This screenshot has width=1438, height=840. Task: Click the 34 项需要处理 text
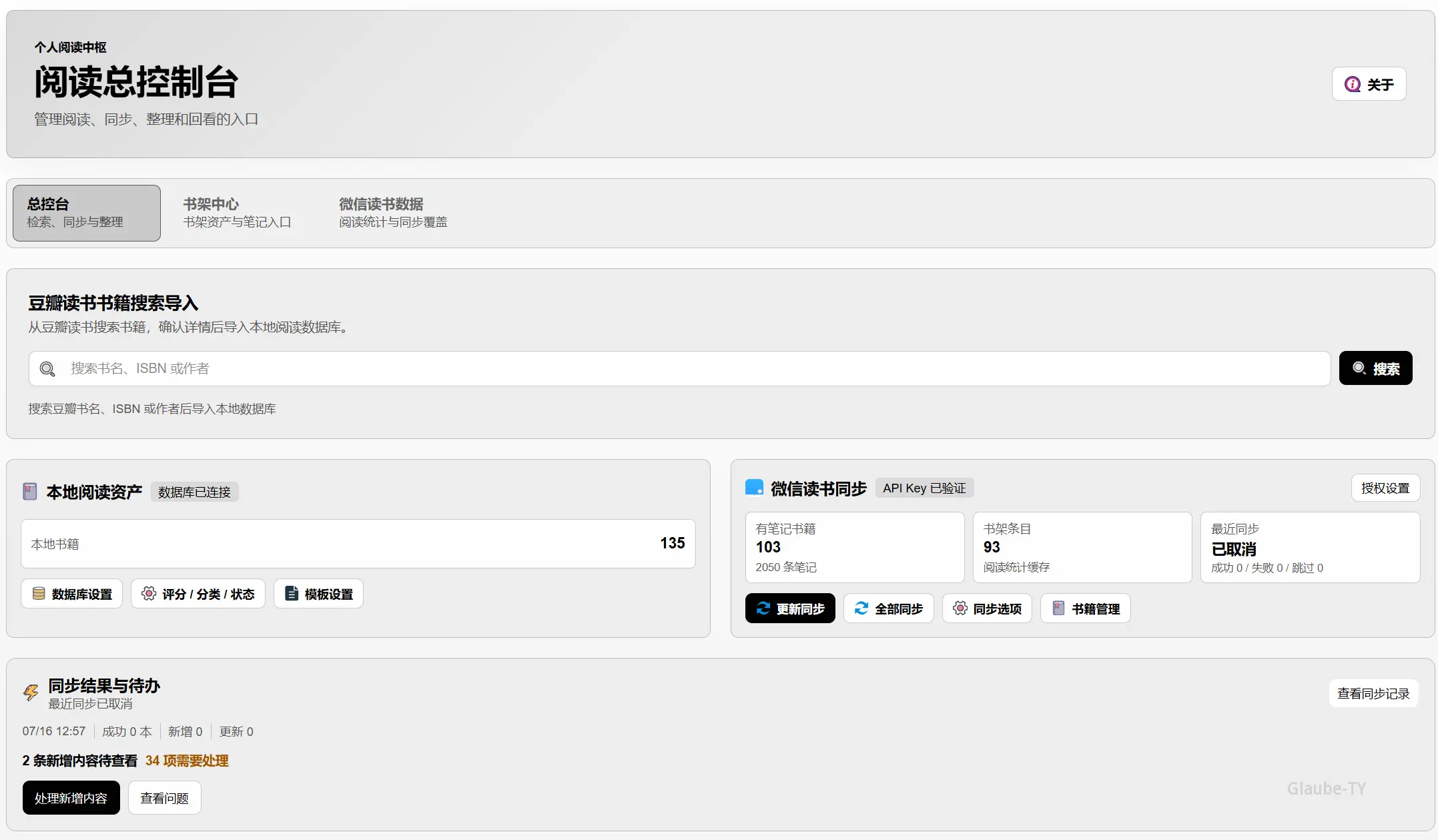(187, 761)
